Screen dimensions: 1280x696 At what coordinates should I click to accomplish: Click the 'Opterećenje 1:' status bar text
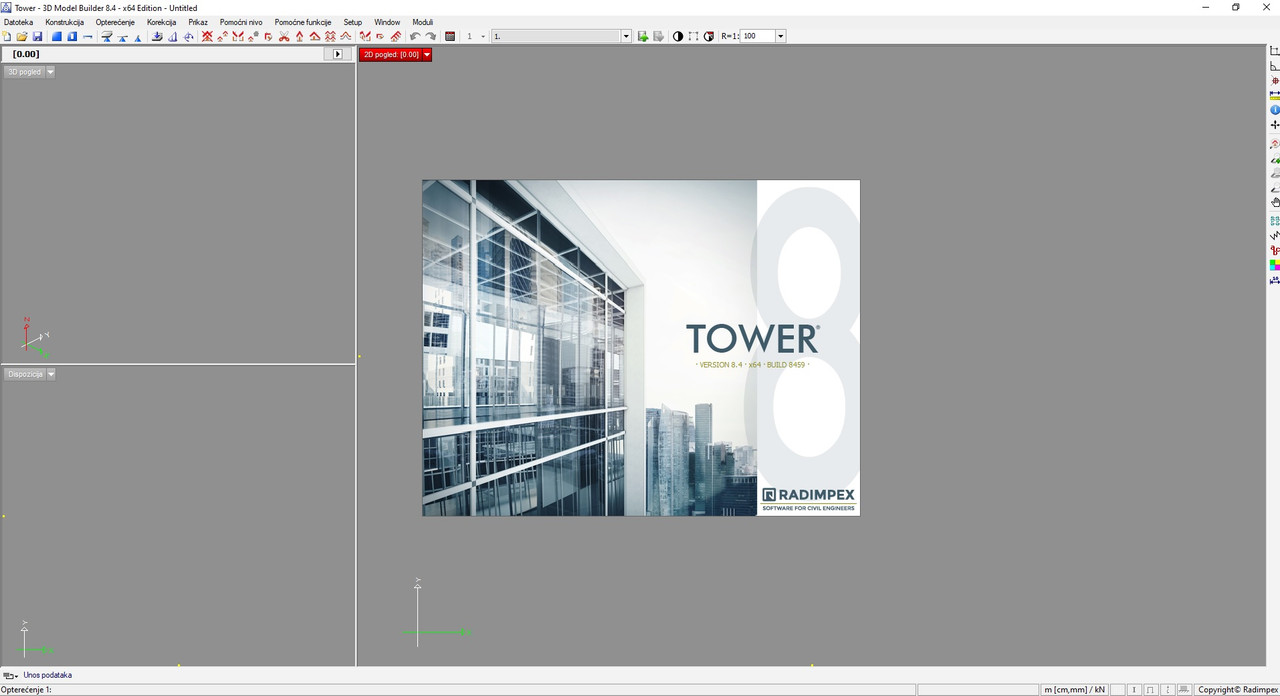(26, 690)
